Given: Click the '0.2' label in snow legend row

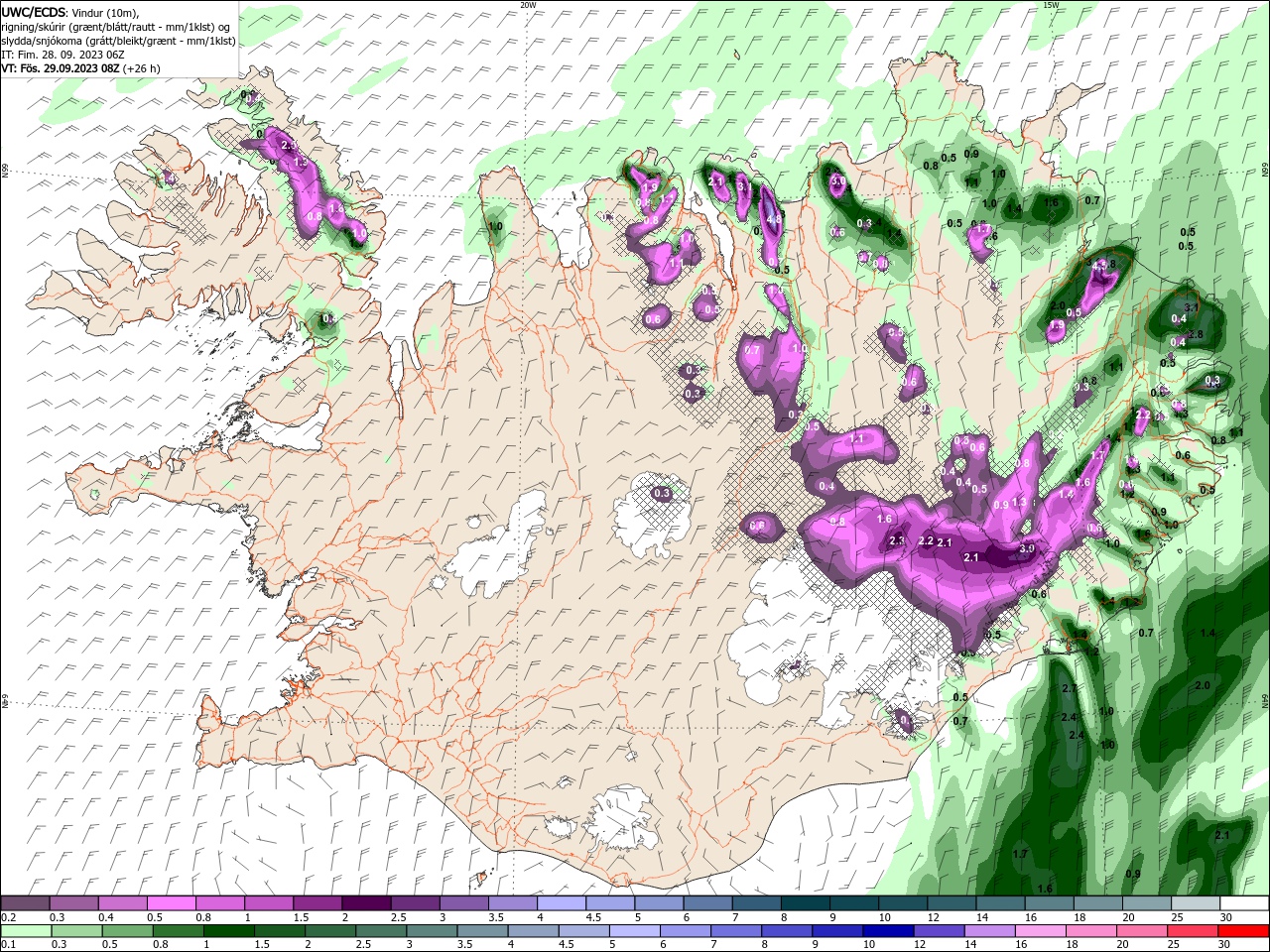Looking at the screenshot, I should click(x=9, y=917).
